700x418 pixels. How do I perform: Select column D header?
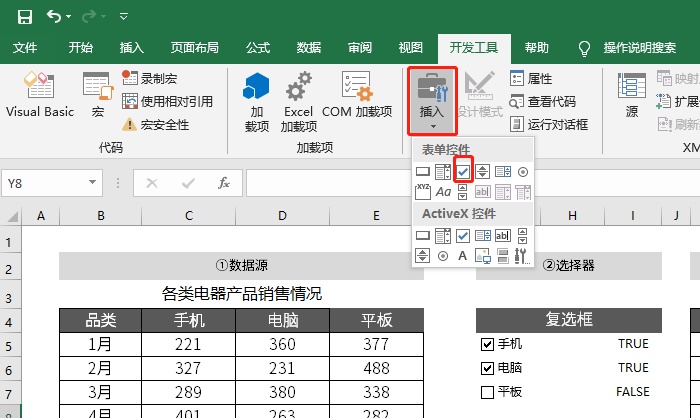click(282, 216)
